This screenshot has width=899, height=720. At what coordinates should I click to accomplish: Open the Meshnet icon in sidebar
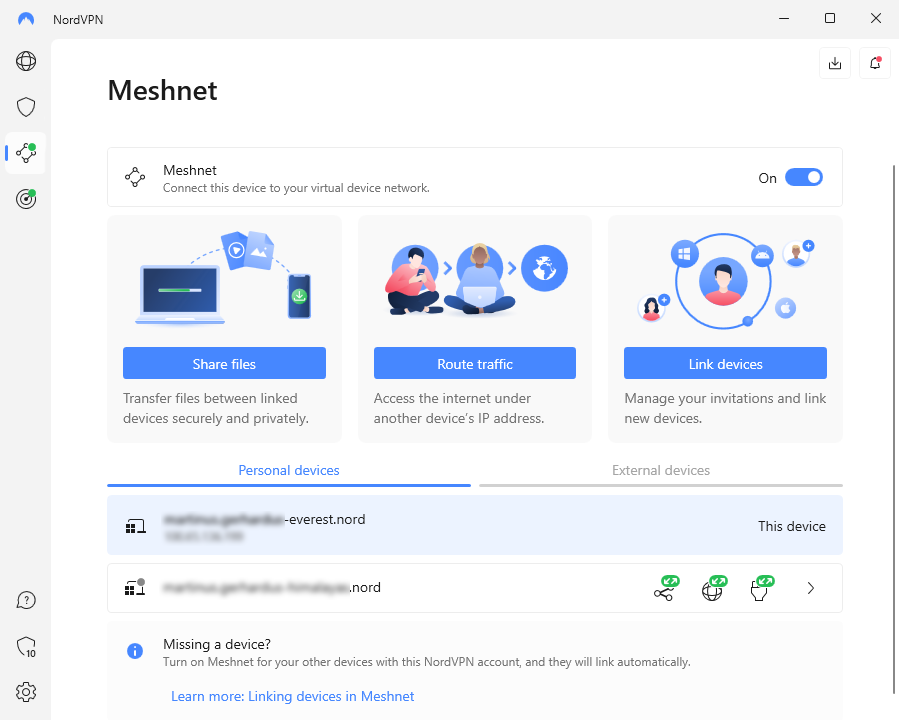[25, 153]
